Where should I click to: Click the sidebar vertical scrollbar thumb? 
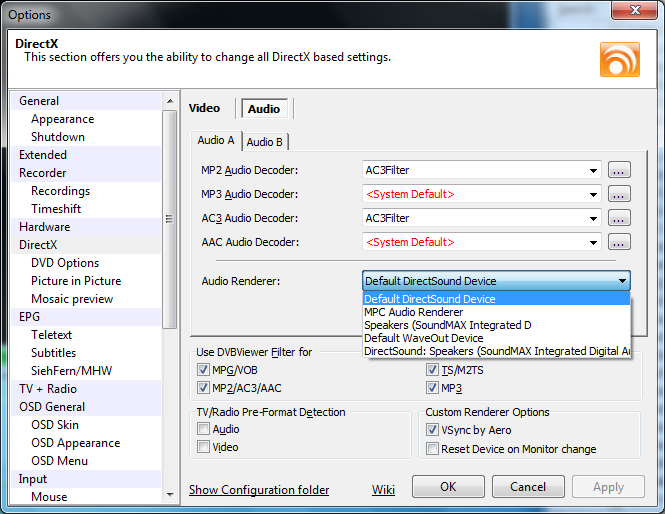[170, 219]
